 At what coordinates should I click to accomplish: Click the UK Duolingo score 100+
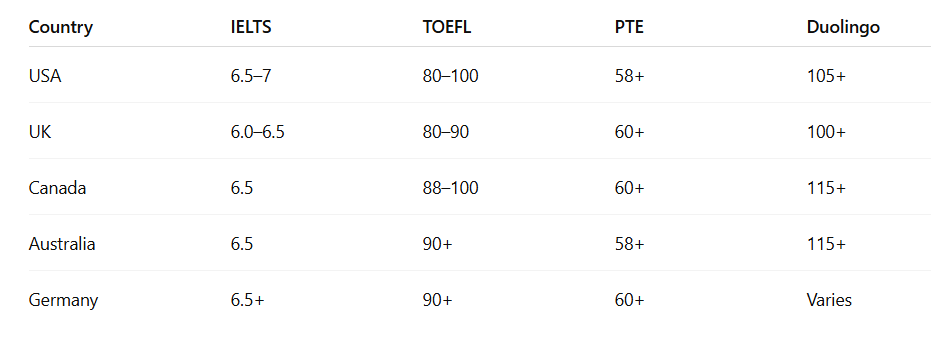coord(826,132)
